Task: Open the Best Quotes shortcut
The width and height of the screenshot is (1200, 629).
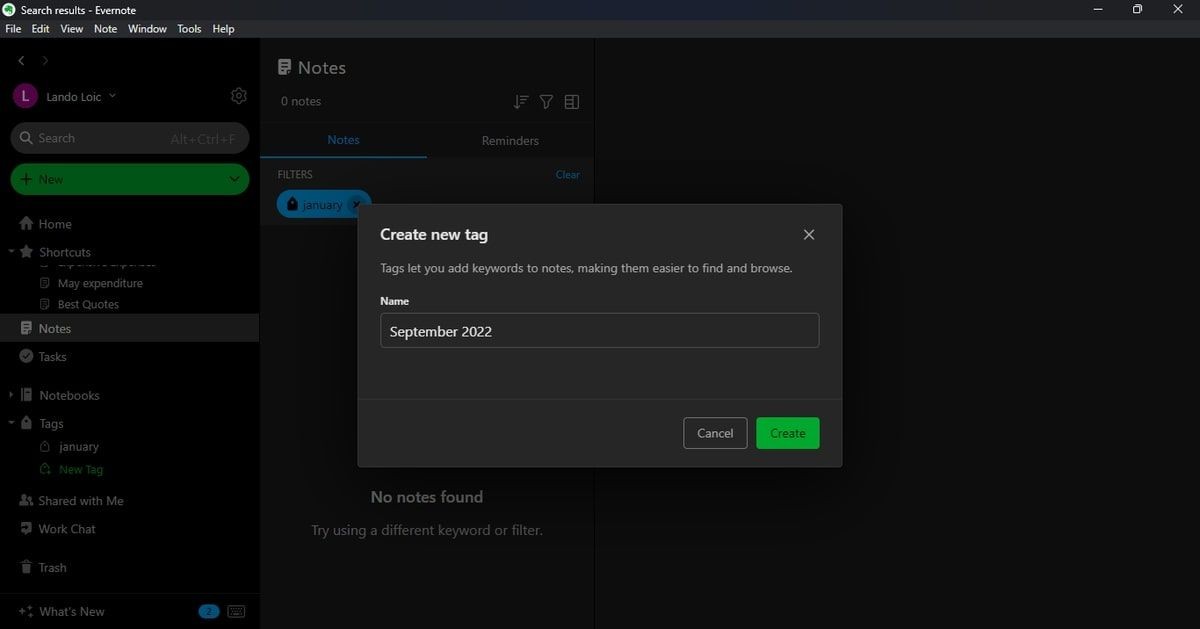Action: click(88, 304)
